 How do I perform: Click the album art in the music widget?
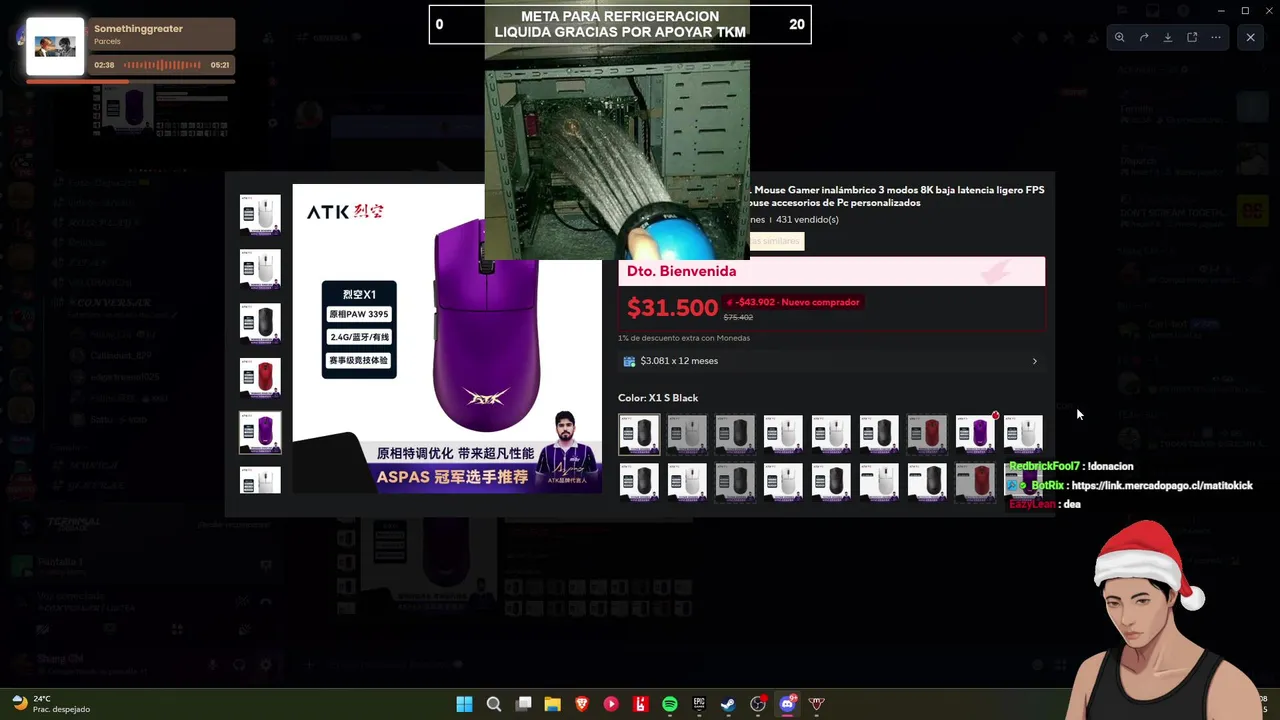tap(55, 46)
